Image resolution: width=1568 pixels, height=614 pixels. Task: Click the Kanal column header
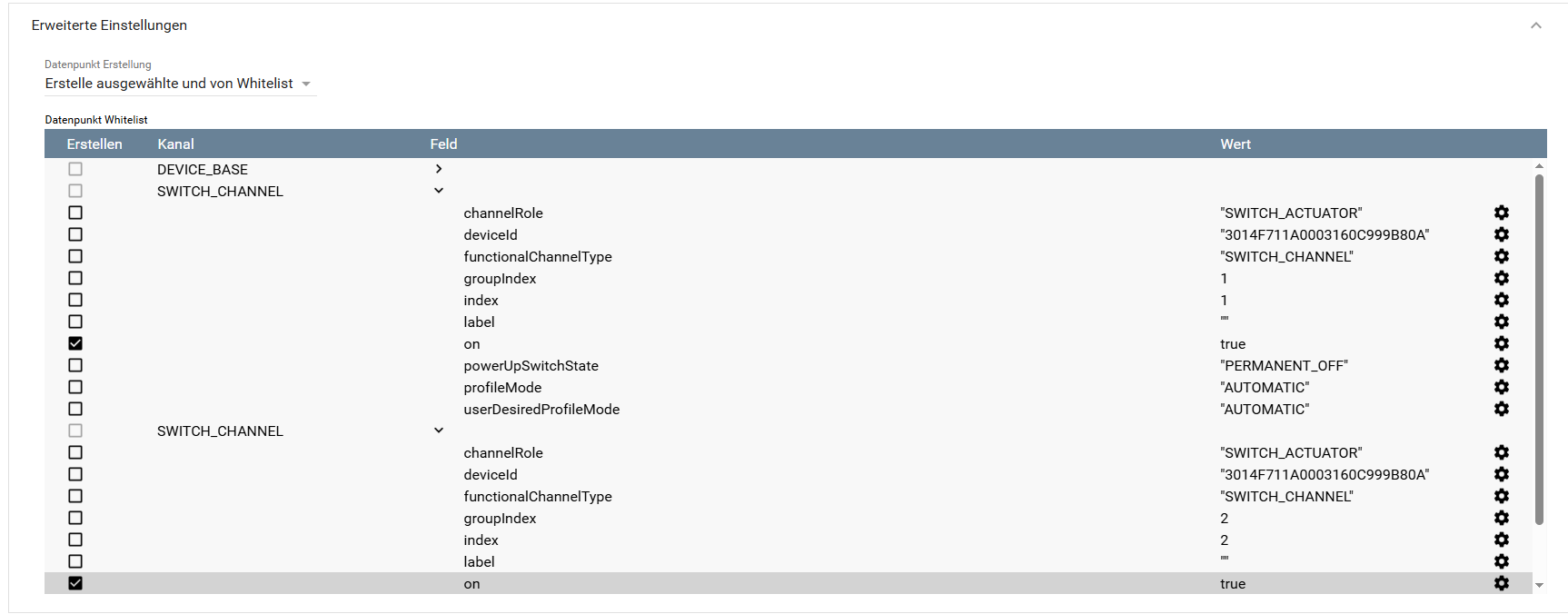175,144
